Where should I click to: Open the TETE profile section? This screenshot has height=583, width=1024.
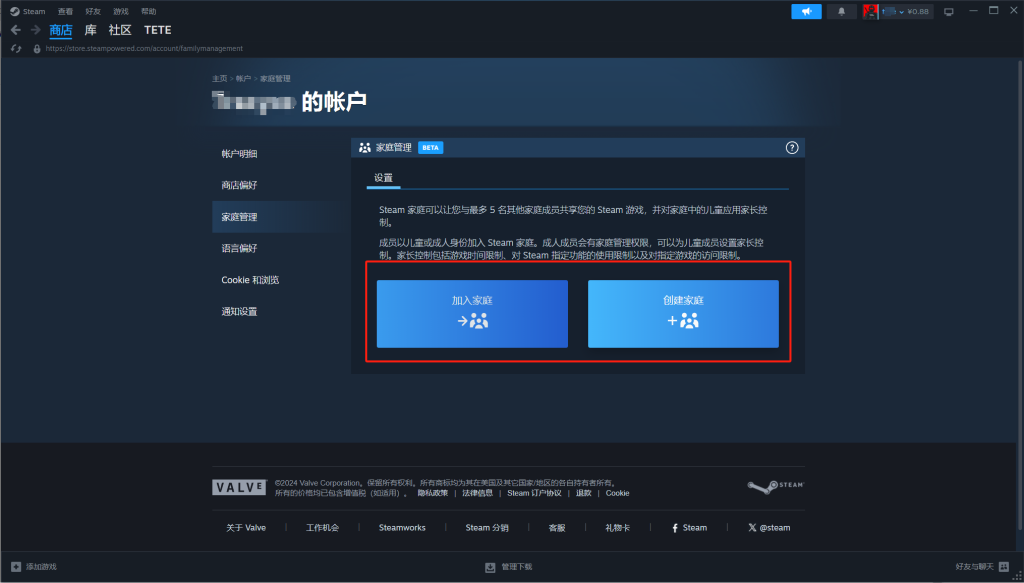pyautogui.click(x=158, y=30)
